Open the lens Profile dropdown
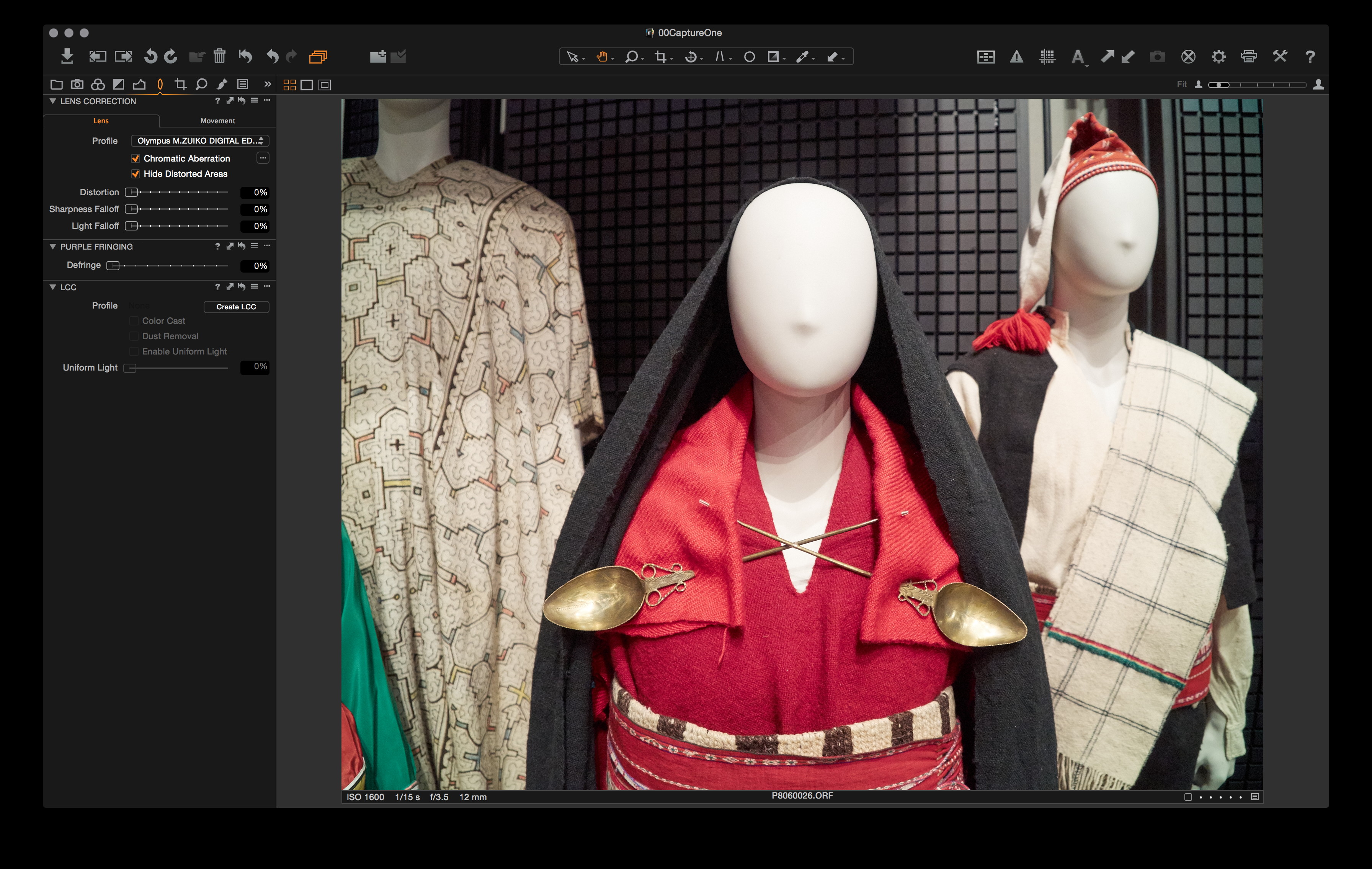The height and width of the screenshot is (869, 1372). click(200, 141)
